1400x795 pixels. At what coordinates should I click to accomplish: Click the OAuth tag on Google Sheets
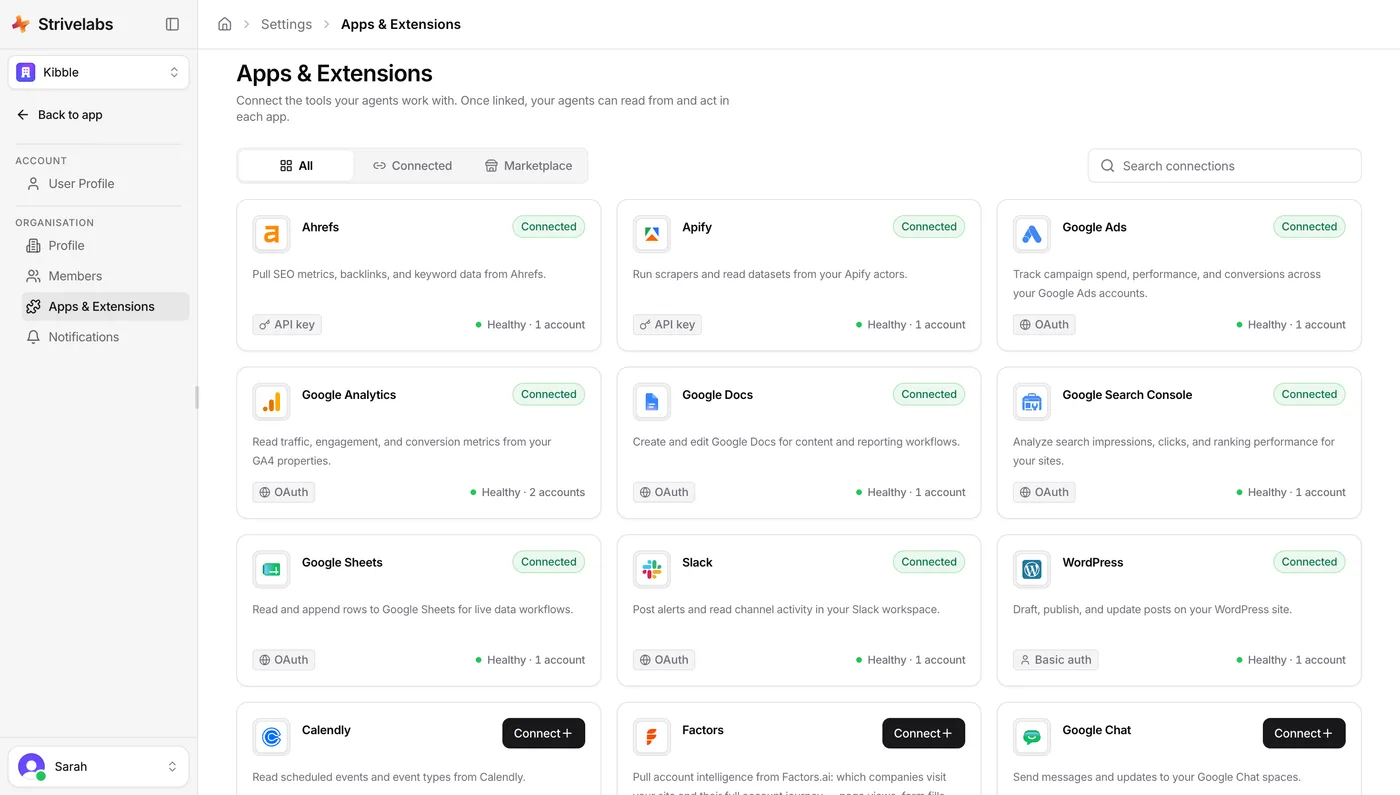pos(284,660)
